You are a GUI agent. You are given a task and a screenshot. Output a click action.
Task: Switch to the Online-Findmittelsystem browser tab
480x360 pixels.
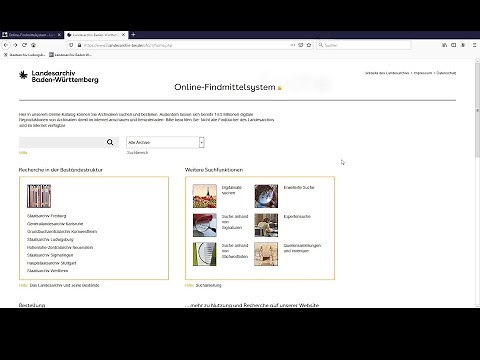click(x=32, y=35)
